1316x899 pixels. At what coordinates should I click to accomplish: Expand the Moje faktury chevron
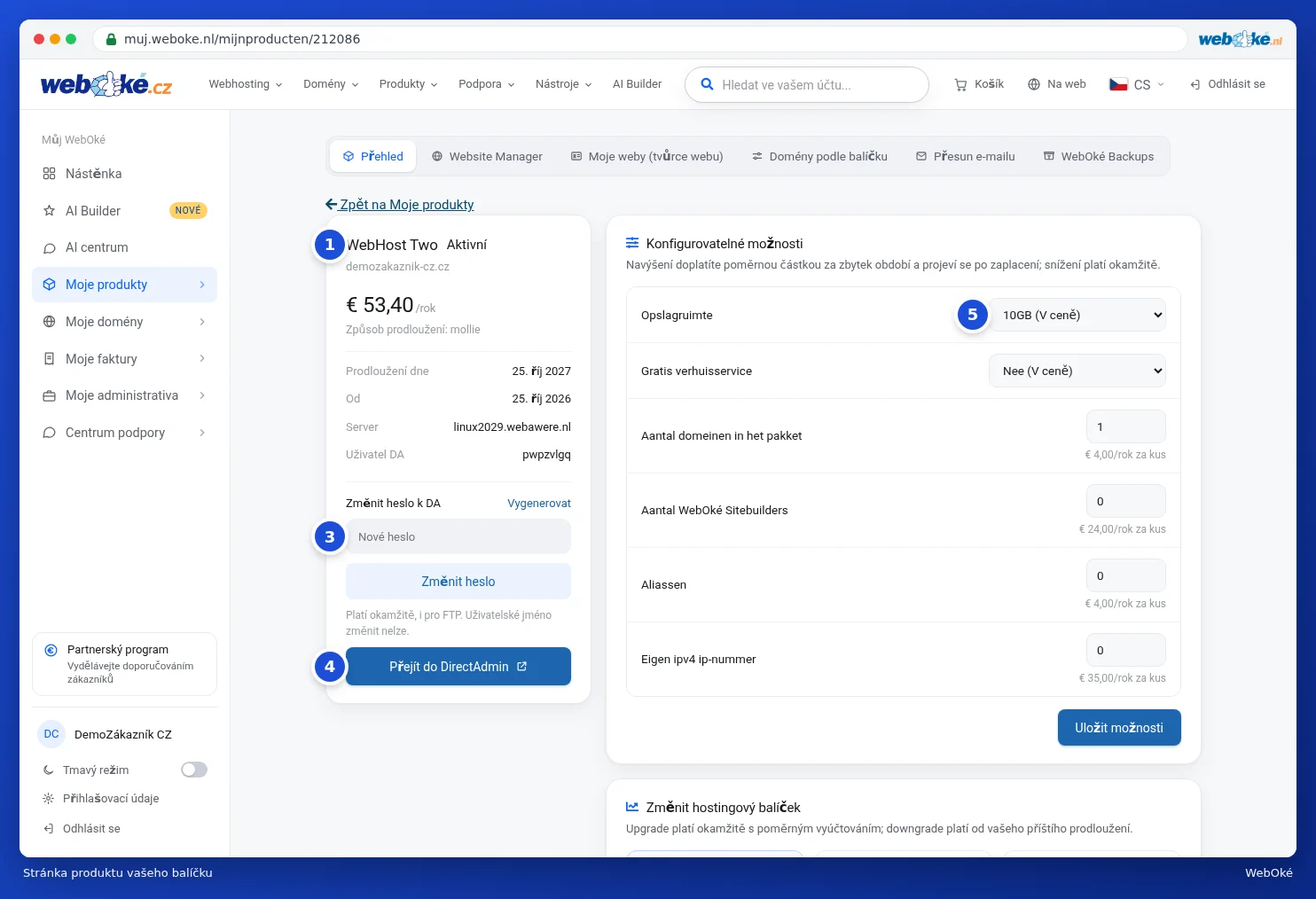point(202,359)
